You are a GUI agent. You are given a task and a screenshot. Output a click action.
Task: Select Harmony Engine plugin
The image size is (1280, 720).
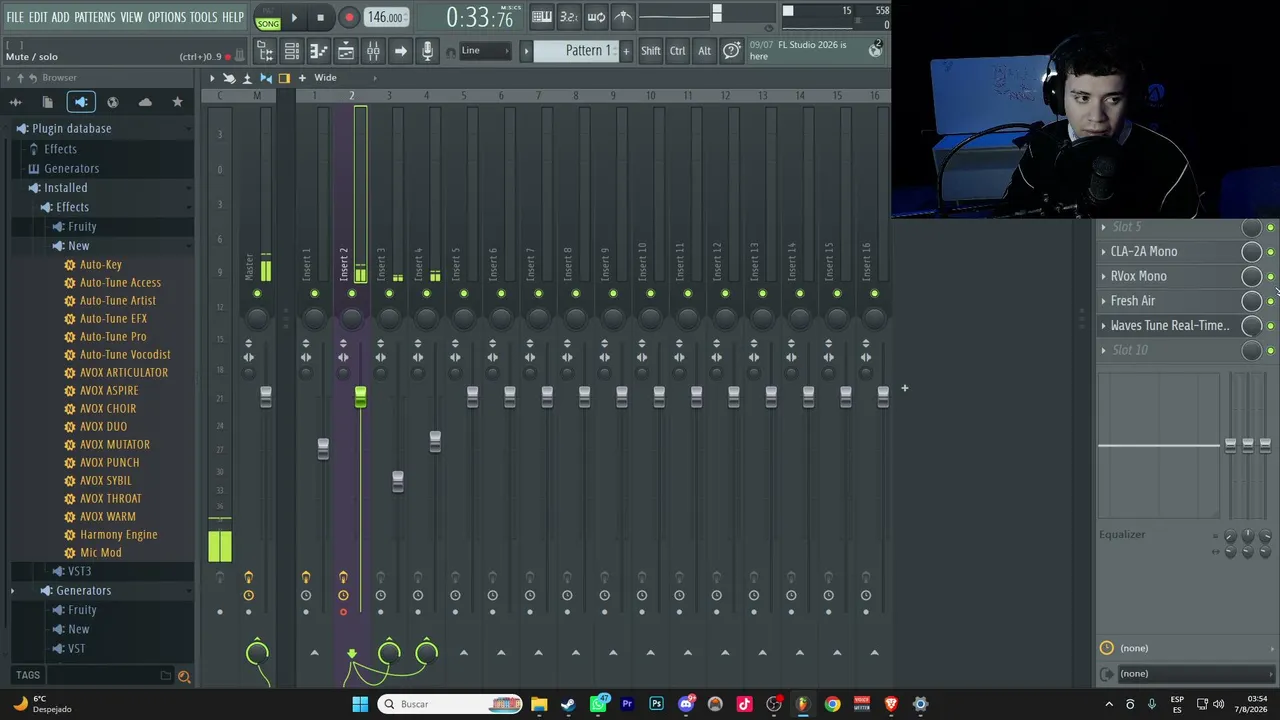click(x=118, y=535)
